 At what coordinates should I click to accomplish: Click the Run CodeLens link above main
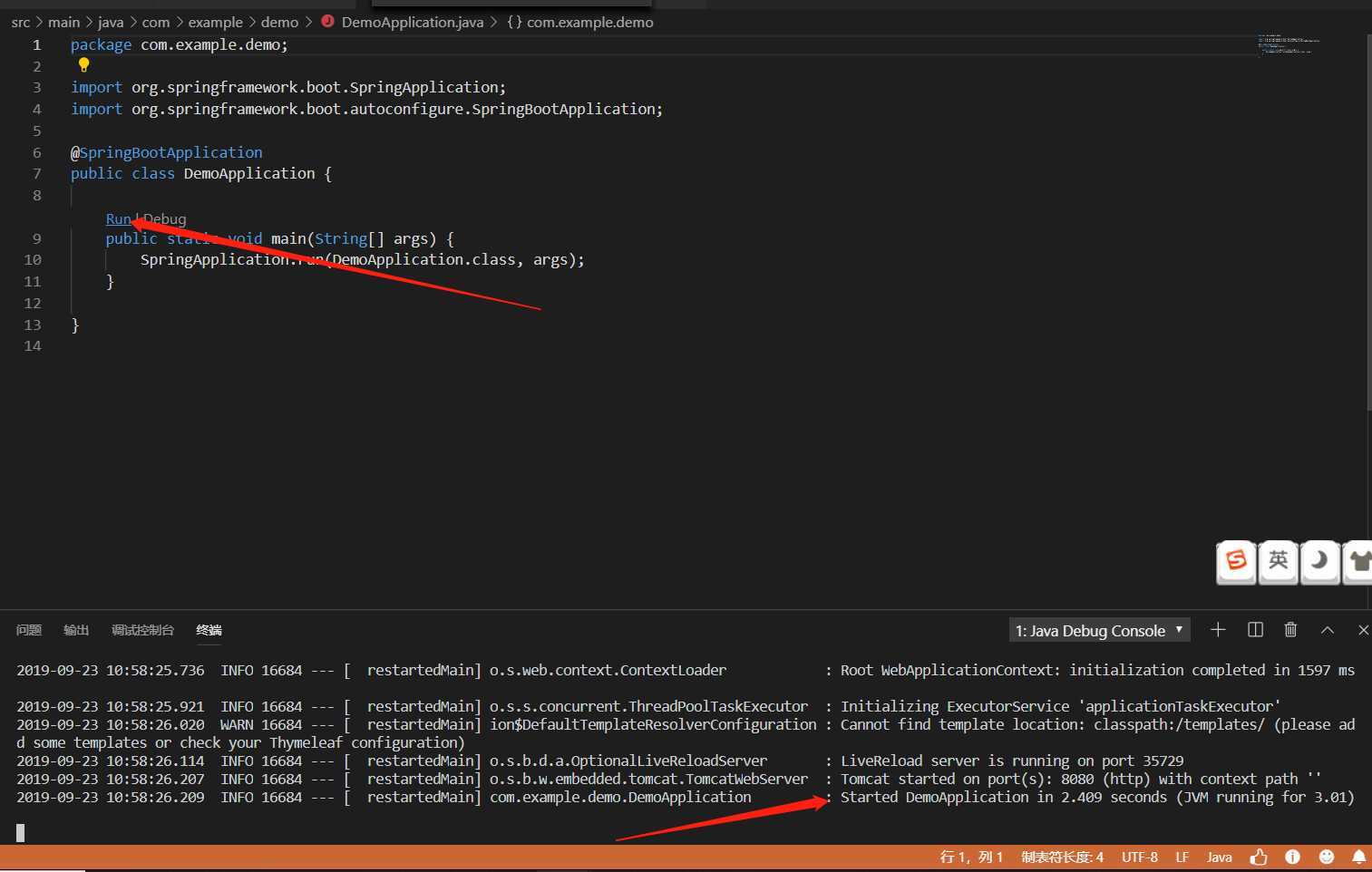(118, 218)
